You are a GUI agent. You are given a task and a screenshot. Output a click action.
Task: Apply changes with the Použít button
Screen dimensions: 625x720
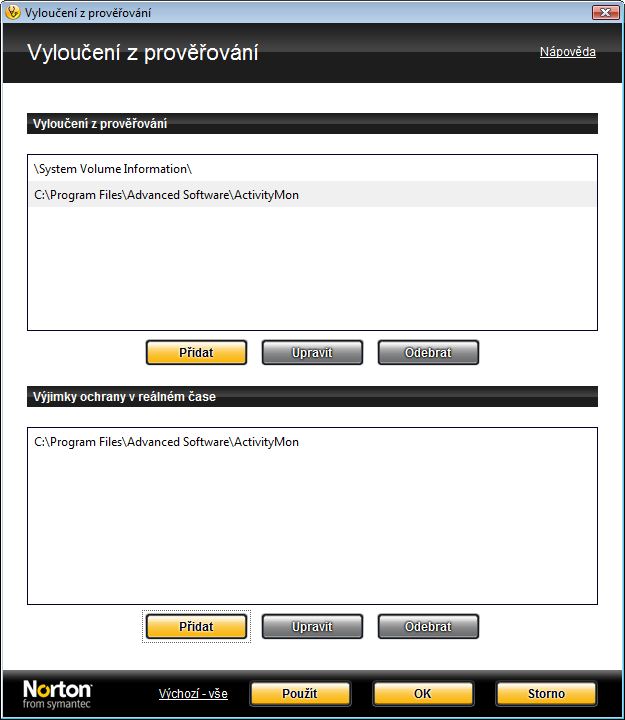click(x=300, y=694)
